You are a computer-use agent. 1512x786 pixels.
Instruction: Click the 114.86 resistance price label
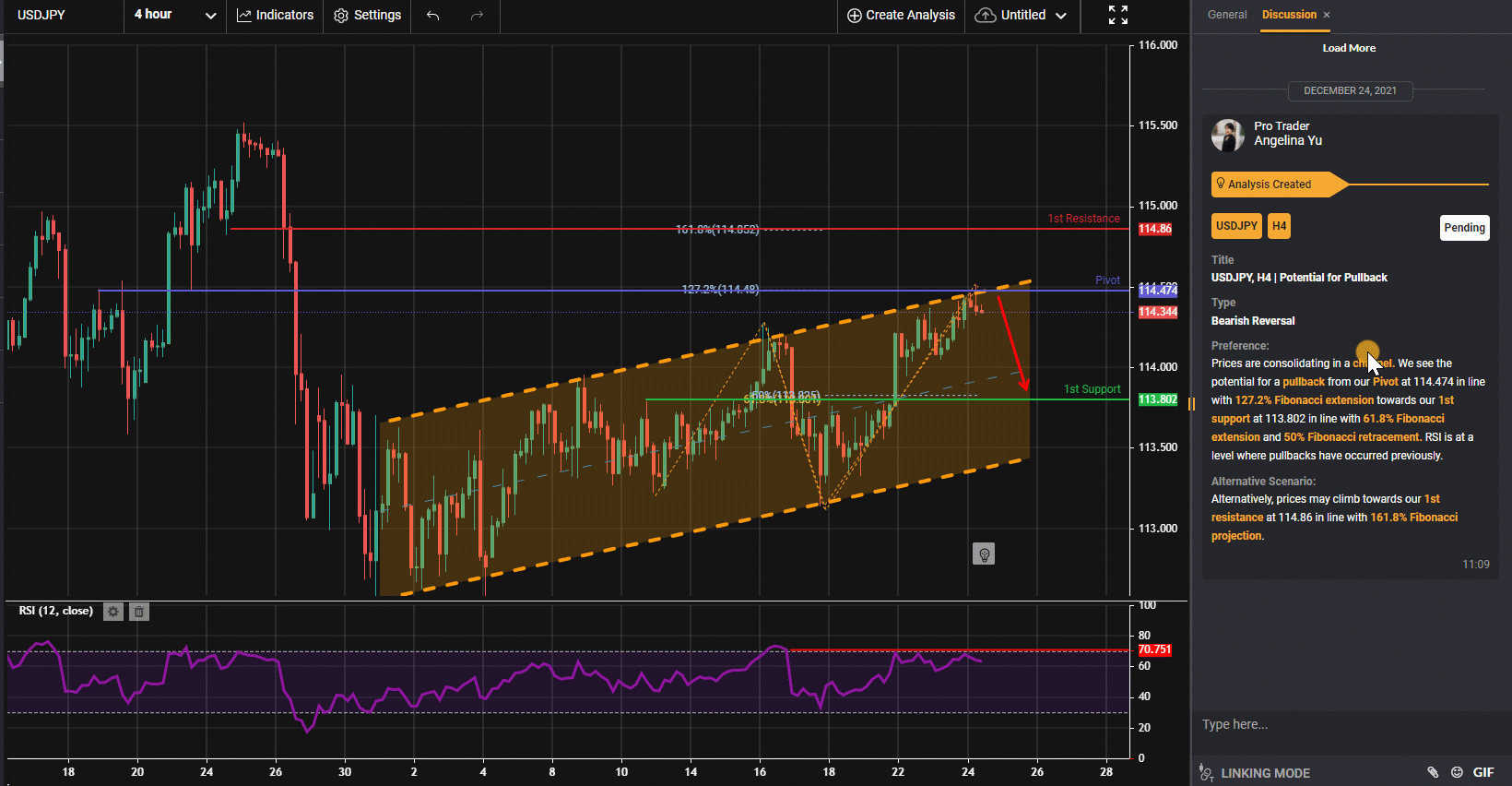(1155, 229)
